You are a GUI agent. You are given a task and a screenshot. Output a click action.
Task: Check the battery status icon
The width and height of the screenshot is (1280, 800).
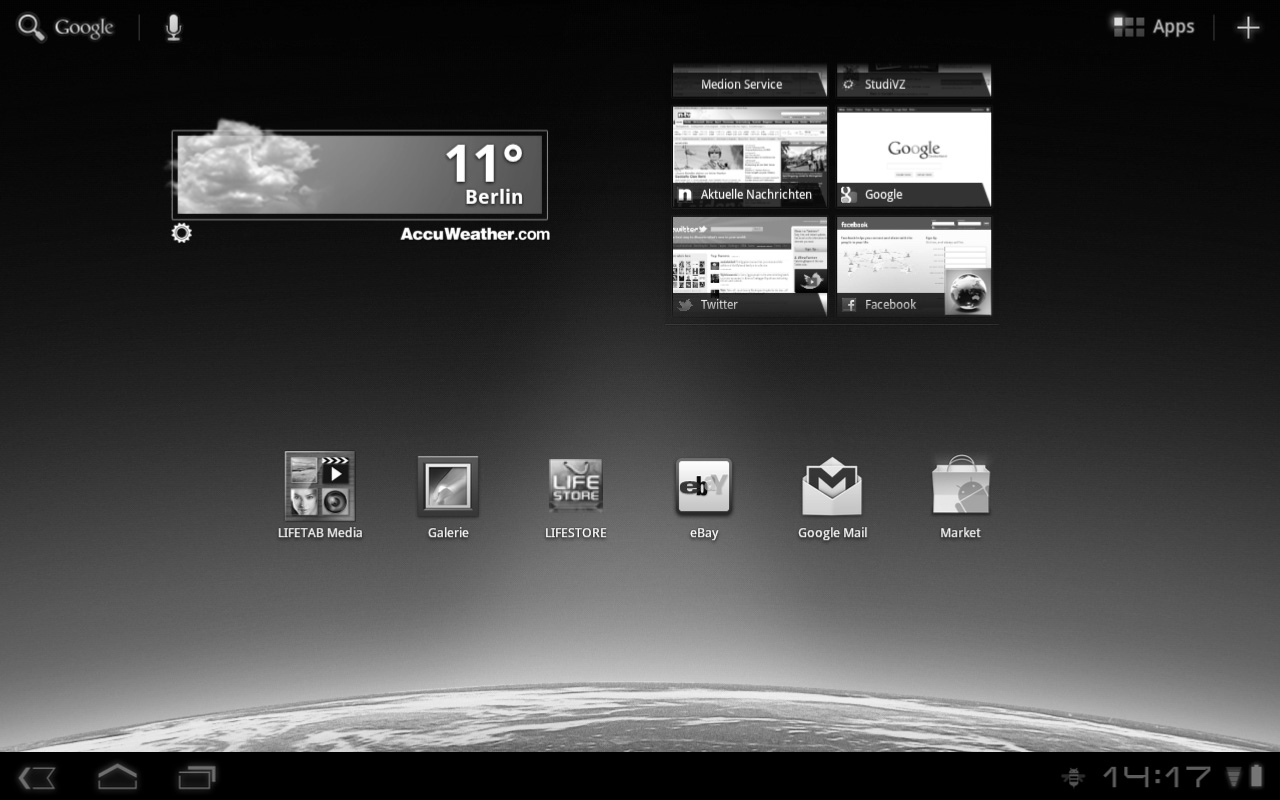coord(1256,777)
